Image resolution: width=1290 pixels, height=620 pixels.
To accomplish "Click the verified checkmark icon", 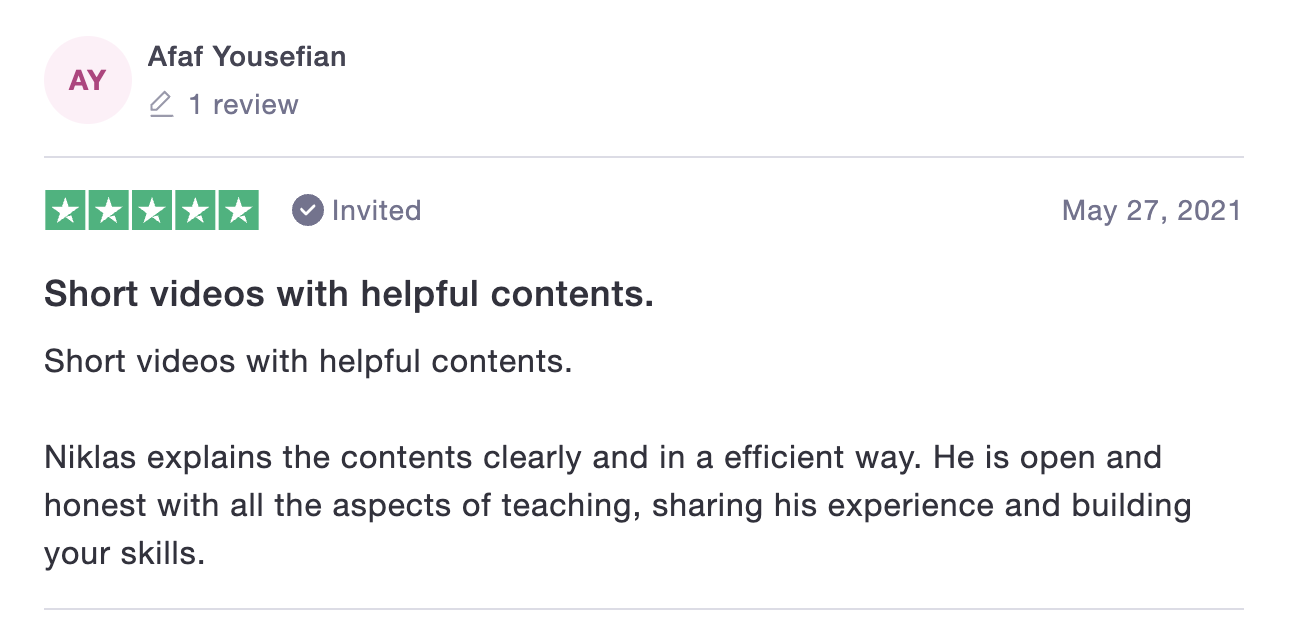I will (x=307, y=210).
